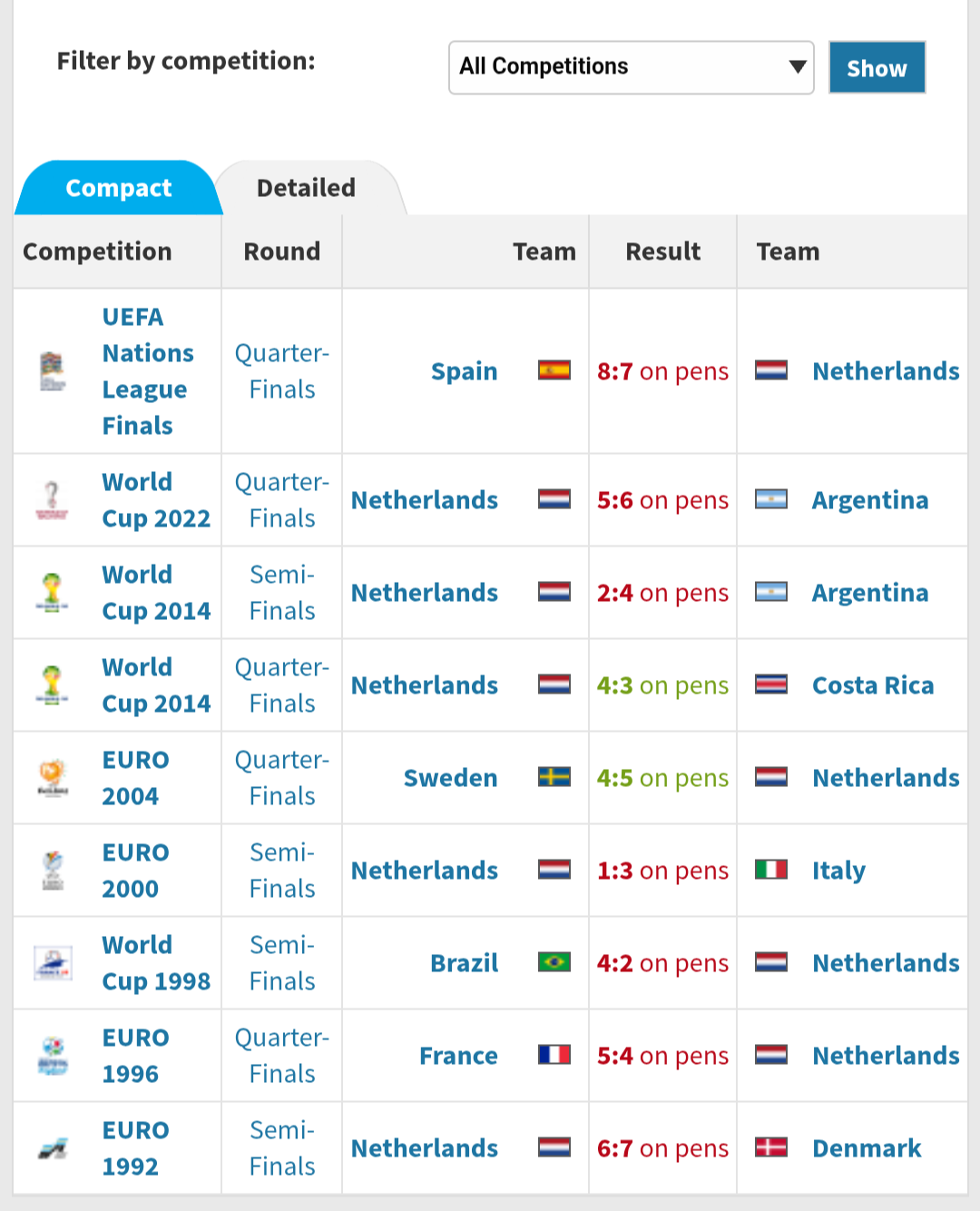Open the Costa Rica team link

pyautogui.click(x=872, y=685)
